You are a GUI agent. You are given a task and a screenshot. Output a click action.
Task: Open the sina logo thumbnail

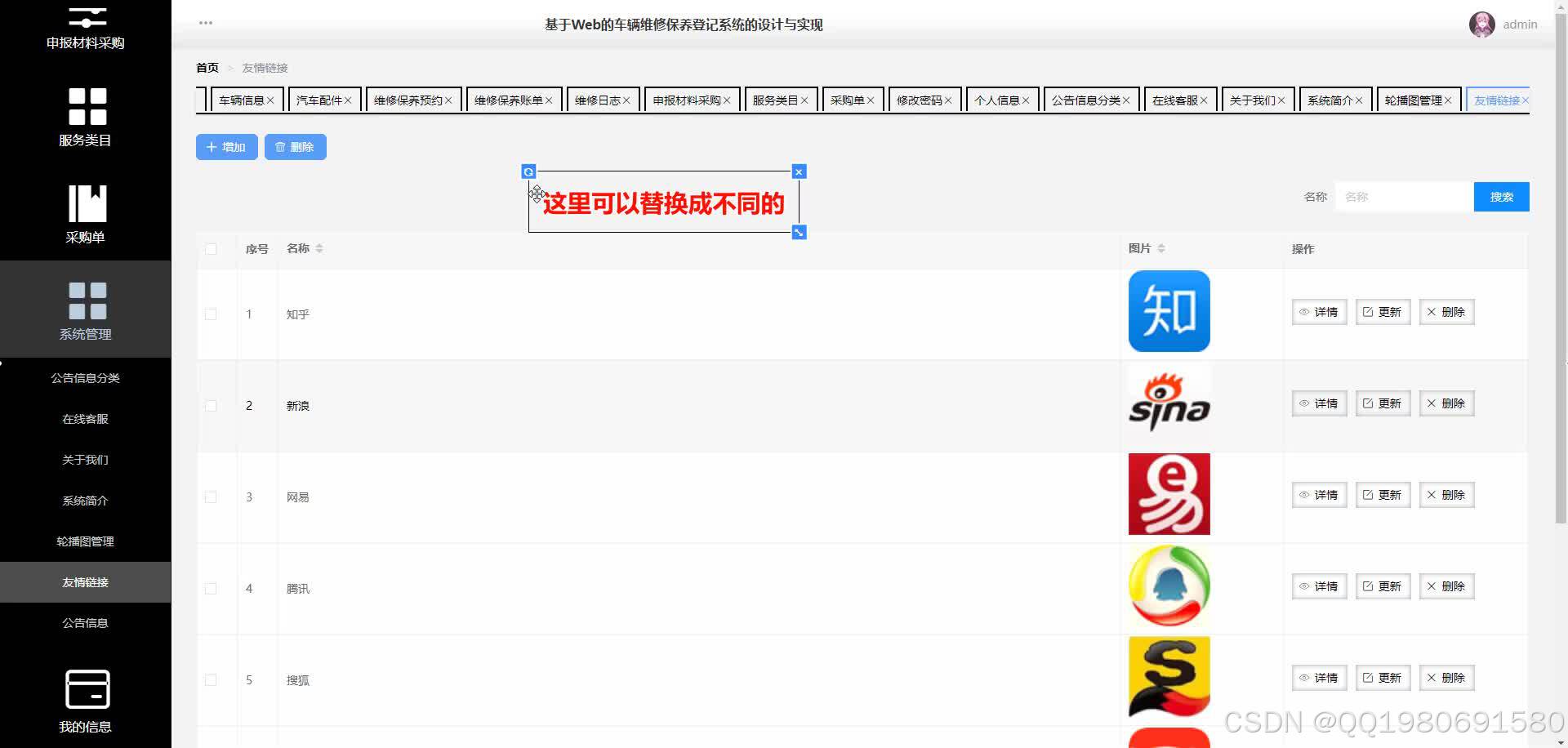1169,403
